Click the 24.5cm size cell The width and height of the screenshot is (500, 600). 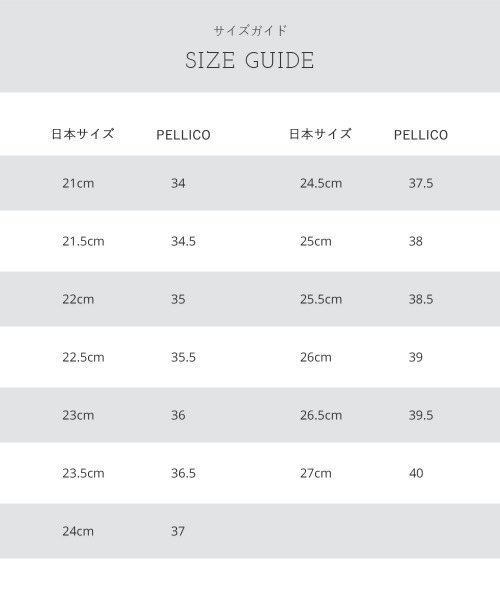tap(321, 183)
